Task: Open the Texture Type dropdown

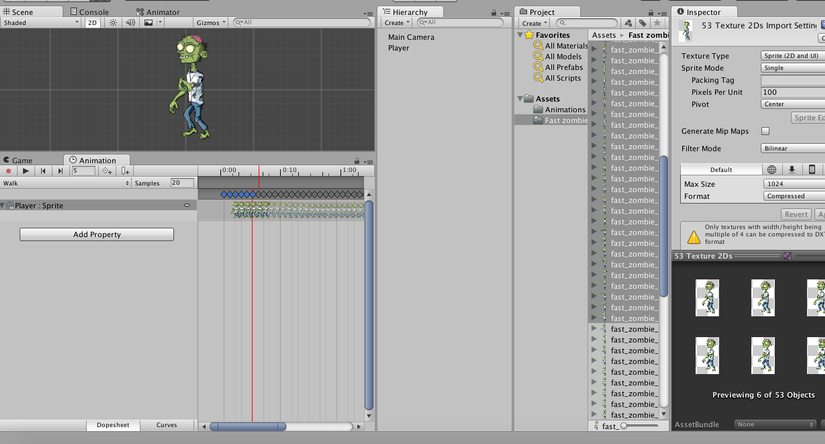Action: pyautogui.click(x=793, y=56)
